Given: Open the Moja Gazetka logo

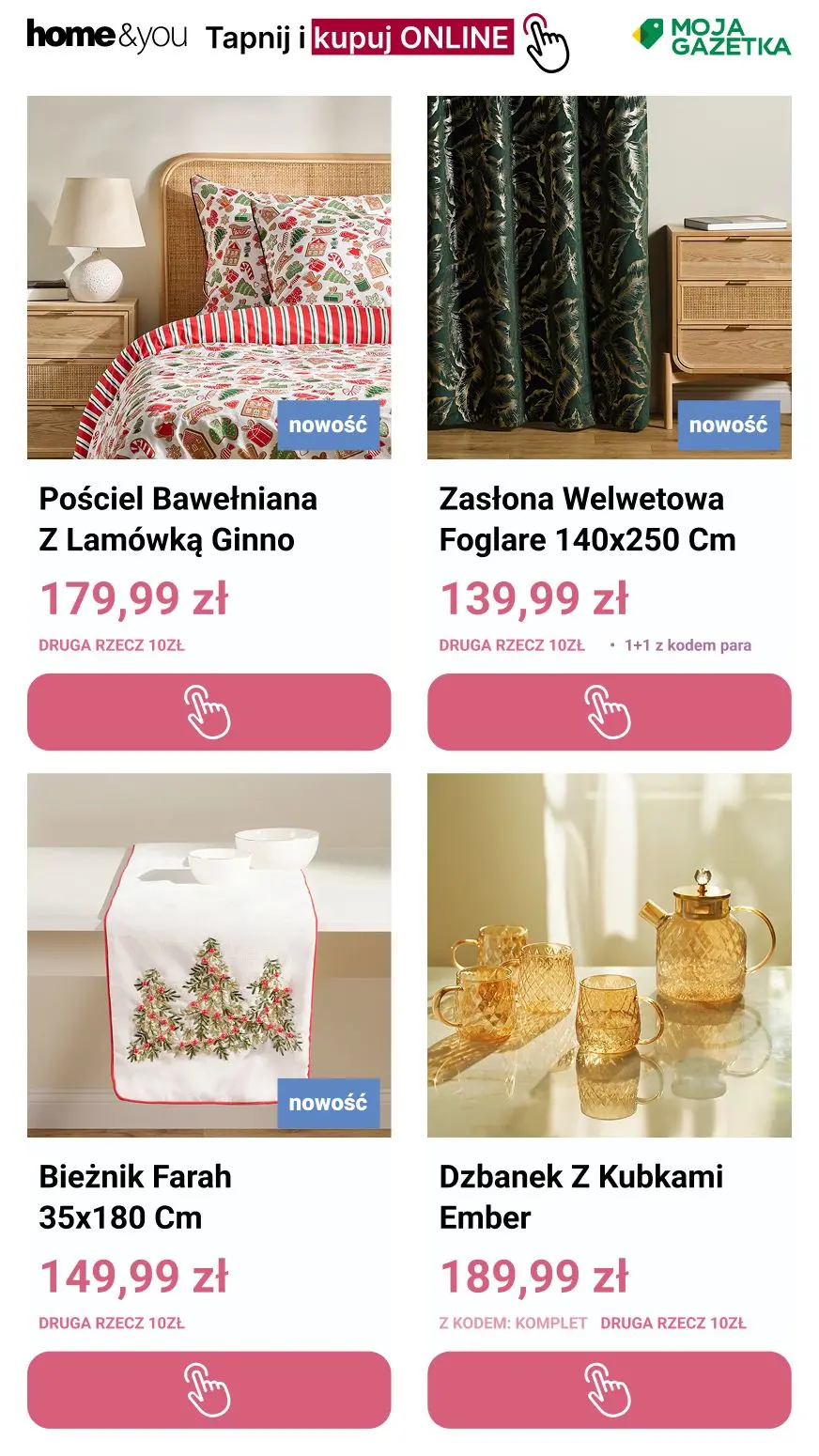Looking at the screenshot, I should click(711, 37).
